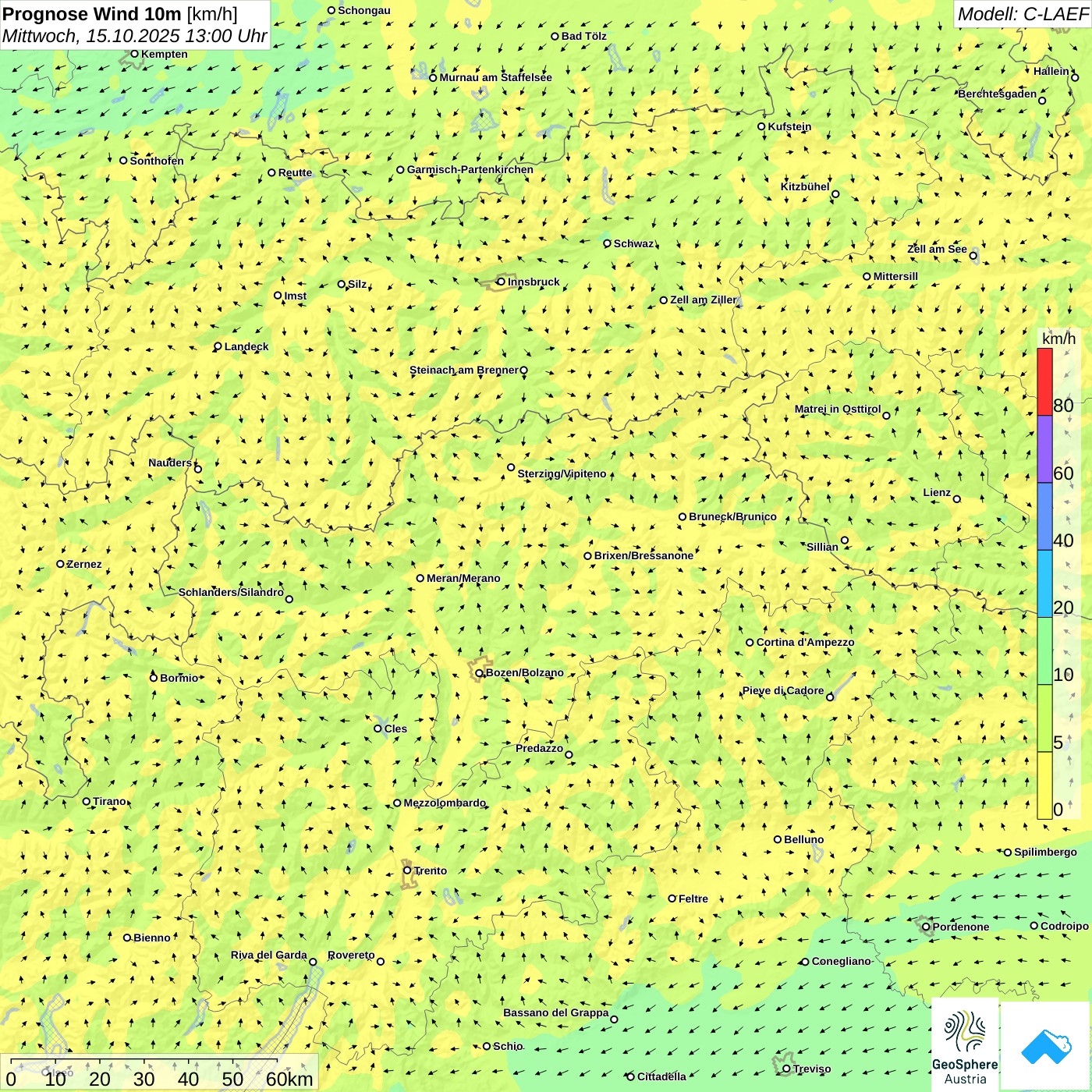The image size is (1092, 1092).
Task: Select the purple 60 km/h legend swatch
Action: [x=1044, y=449]
